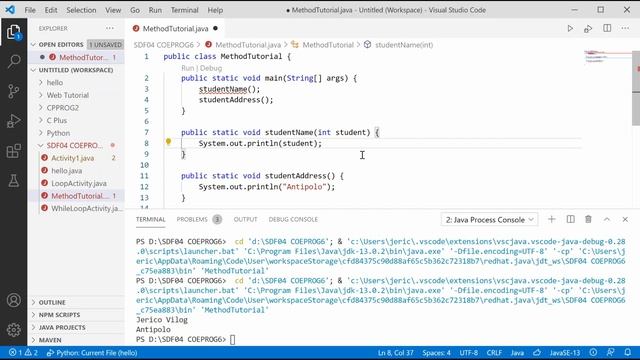Click the lightbulb quick fix icon
The height and width of the screenshot is (360, 640).
point(168,142)
